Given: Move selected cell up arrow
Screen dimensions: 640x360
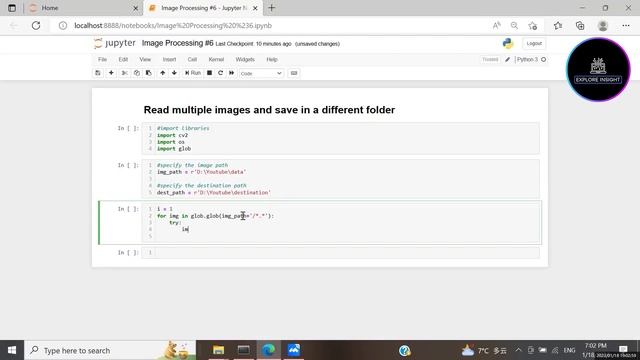Looking at the screenshot, I should point(162,73).
